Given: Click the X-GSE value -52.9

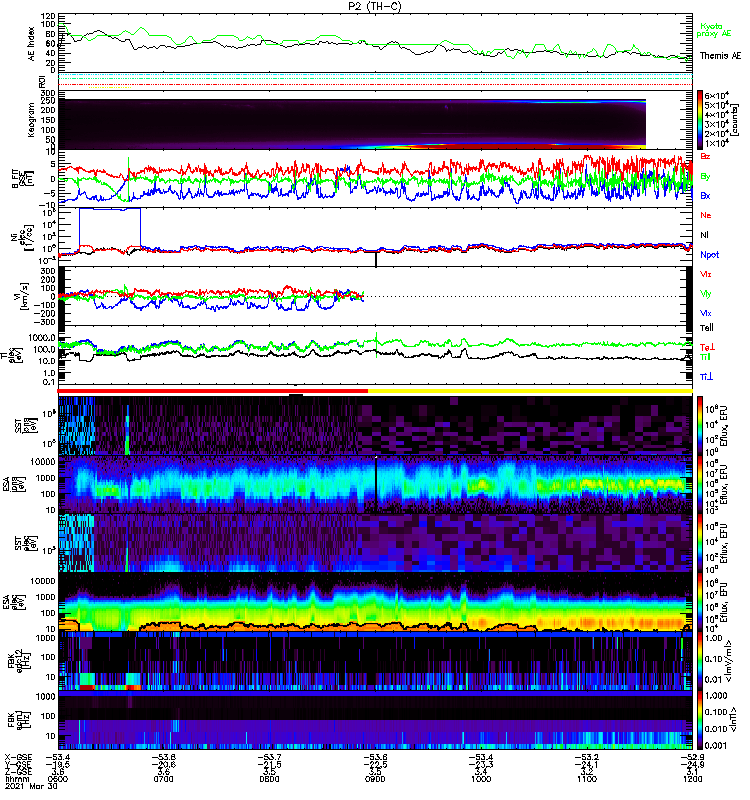Looking at the screenshot, I should coord(692,757).
